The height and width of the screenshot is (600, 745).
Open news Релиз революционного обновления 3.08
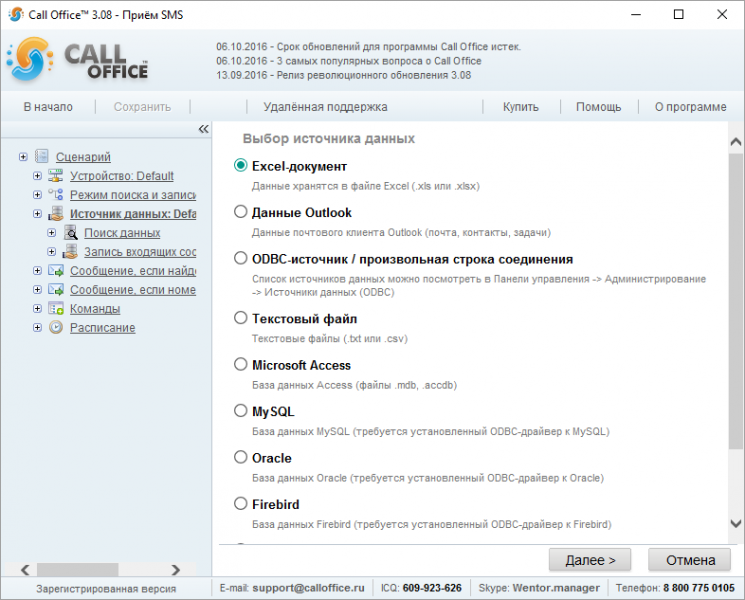pos(344,75)
